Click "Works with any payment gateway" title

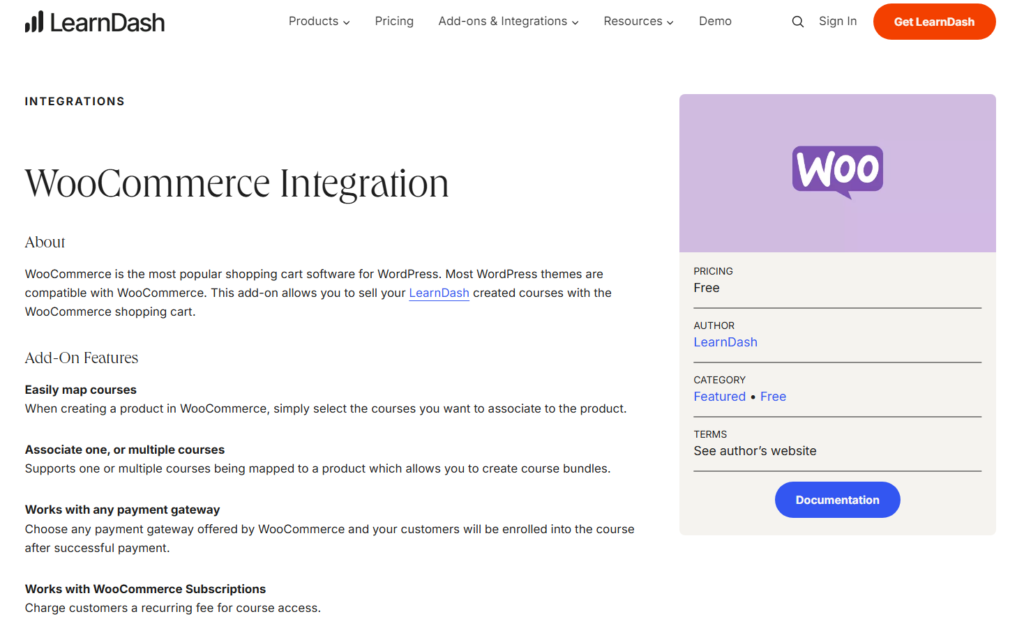pos(122,510)
